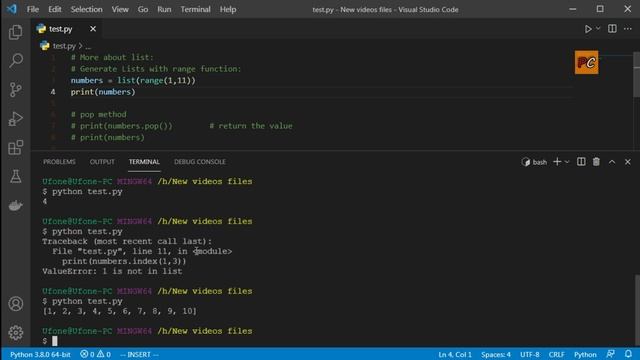Click the Traceback line in terminal
Viewport: 640px width, 360px height.
pos(127,242)
